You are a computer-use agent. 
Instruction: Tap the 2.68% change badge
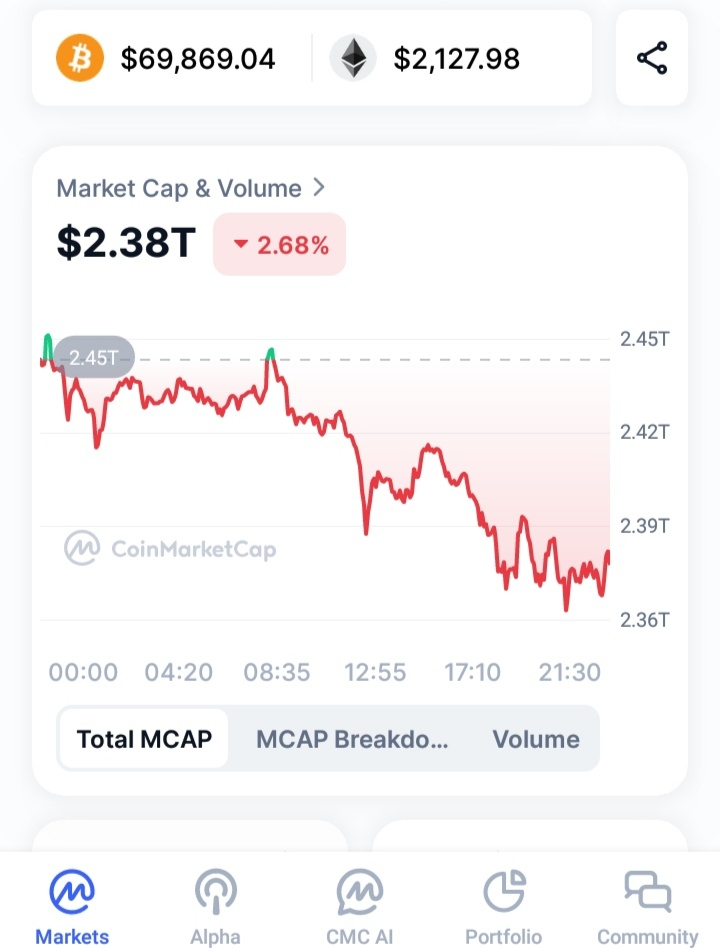[x=280, y=244]
